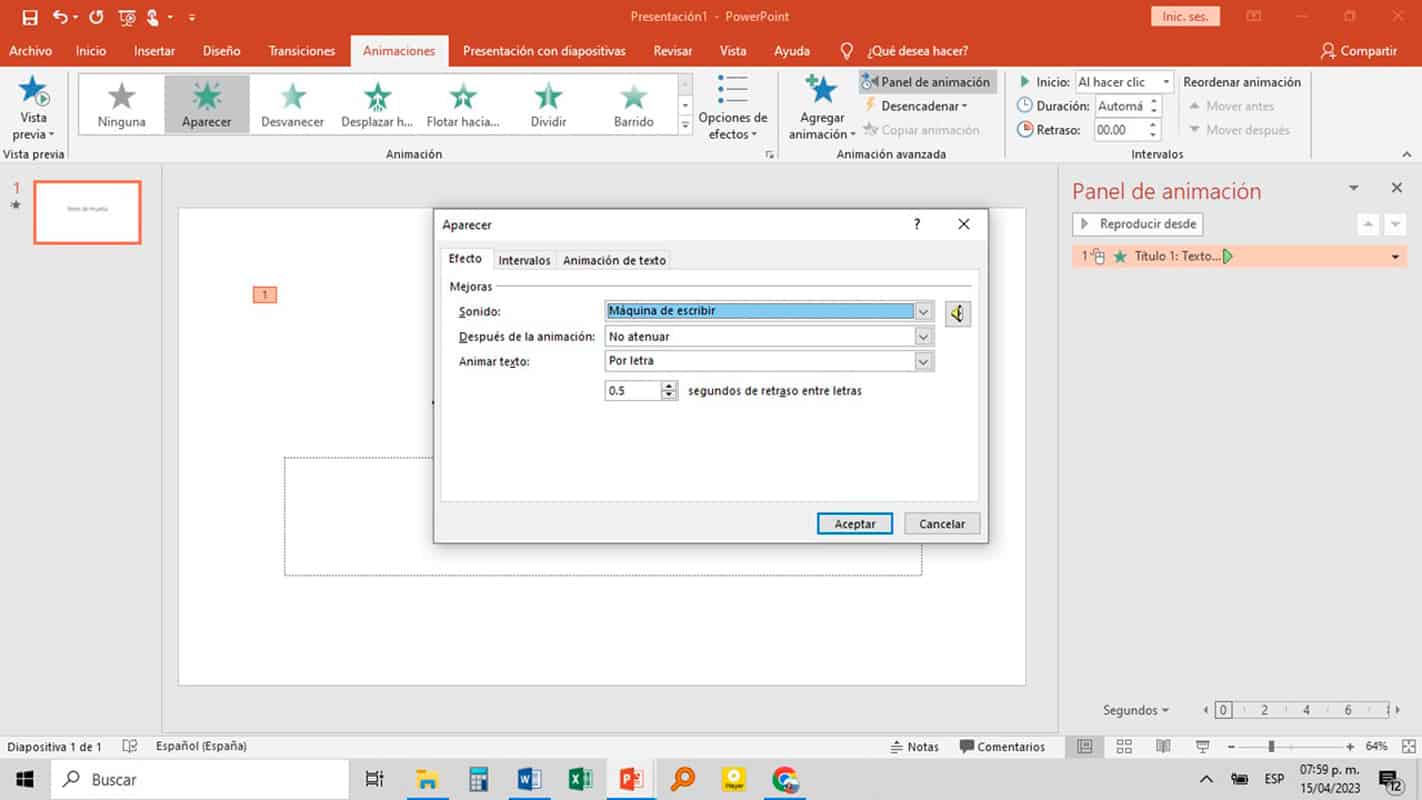Image resolution: width=1422 pixels, height=800 pixels.
Task: Switch to Normal view icon in status bar
Action: (1085, 747)
